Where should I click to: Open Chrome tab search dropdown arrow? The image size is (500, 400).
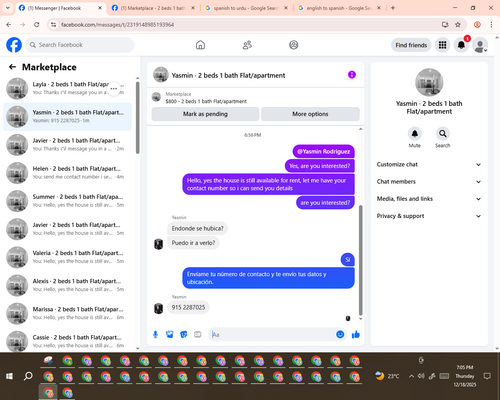[8, 8]
